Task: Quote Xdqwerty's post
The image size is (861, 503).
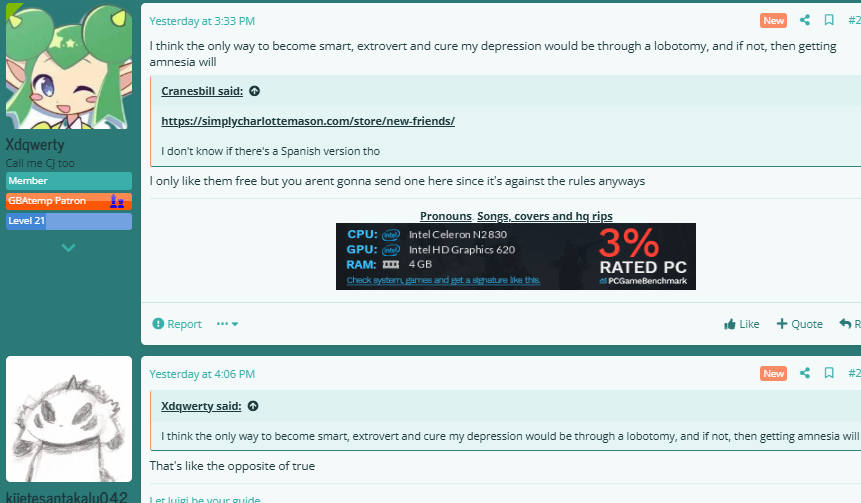Action: pyautogui.click(x=800, y=324)
